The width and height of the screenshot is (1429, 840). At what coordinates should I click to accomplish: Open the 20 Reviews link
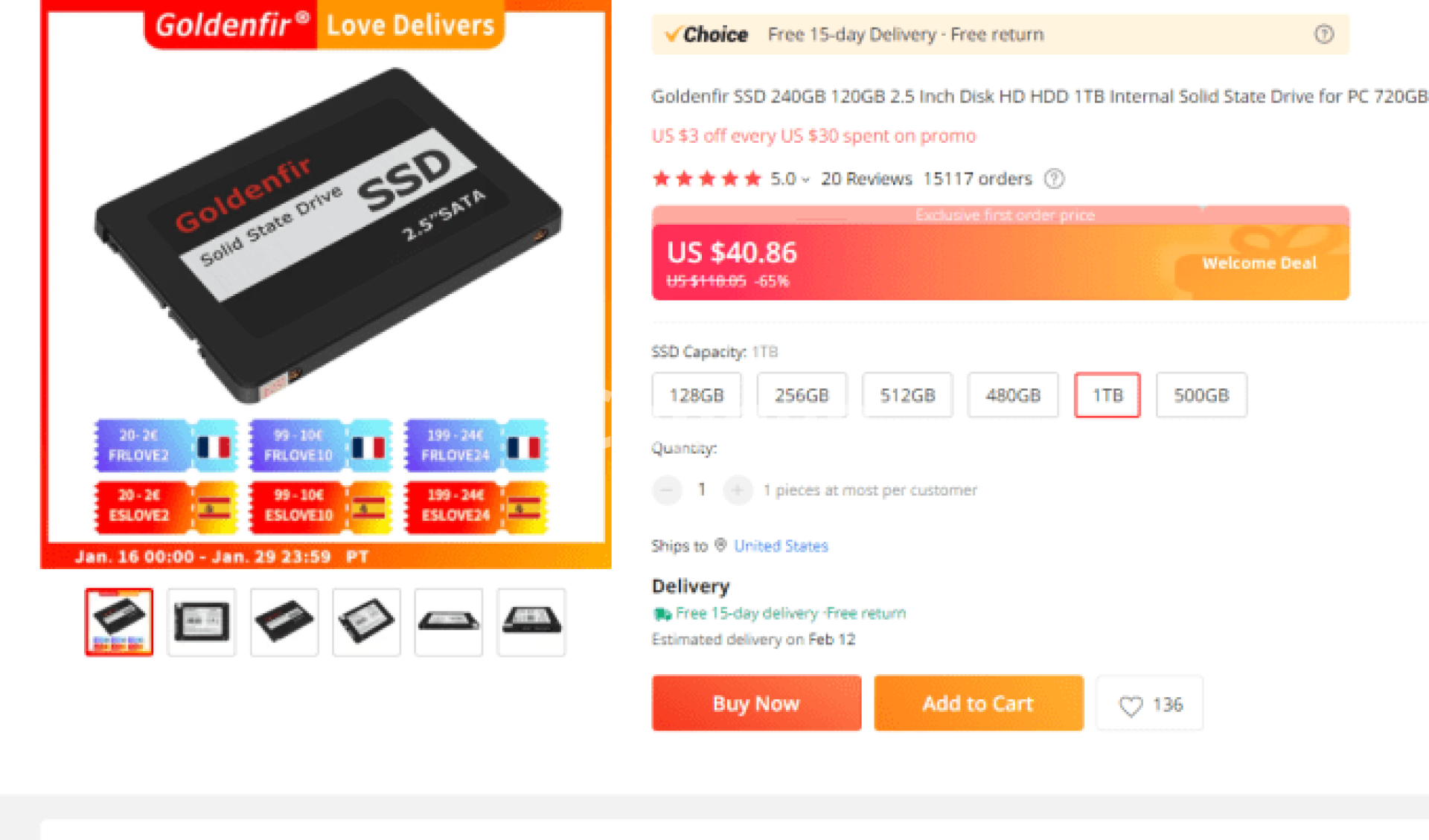coord(866,179)
